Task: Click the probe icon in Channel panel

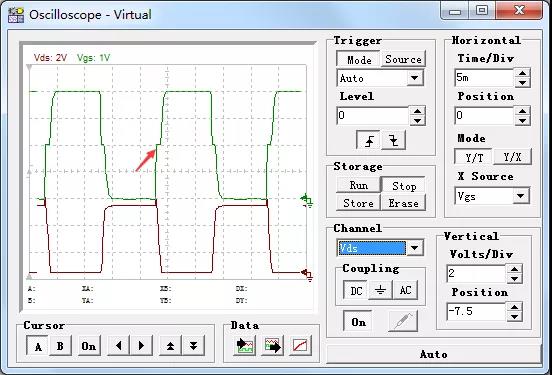Action: [x=403, y=321]
